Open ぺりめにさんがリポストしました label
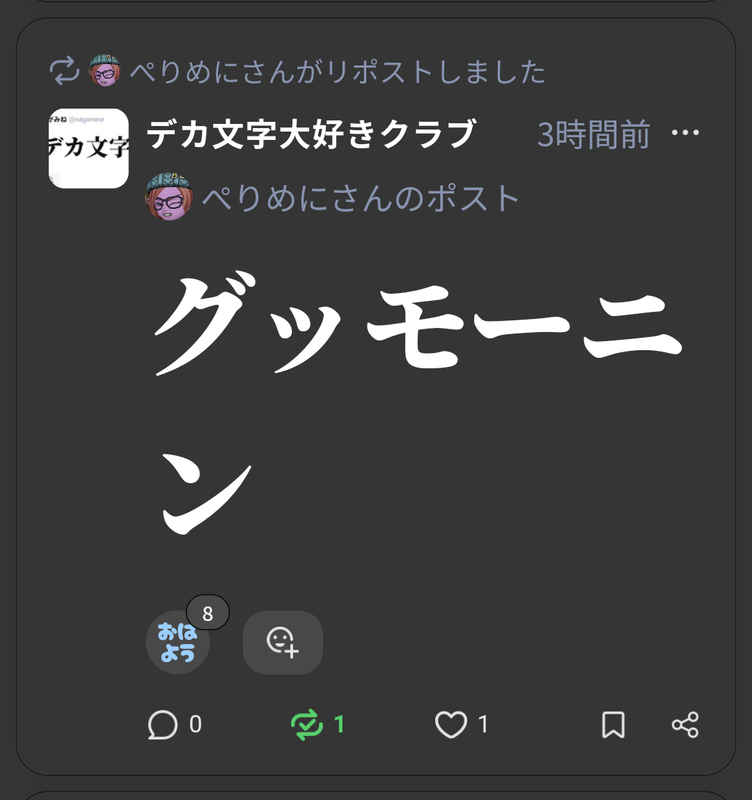Image resolution: width=752 pixels, height=800 pixels. [337, 71]
